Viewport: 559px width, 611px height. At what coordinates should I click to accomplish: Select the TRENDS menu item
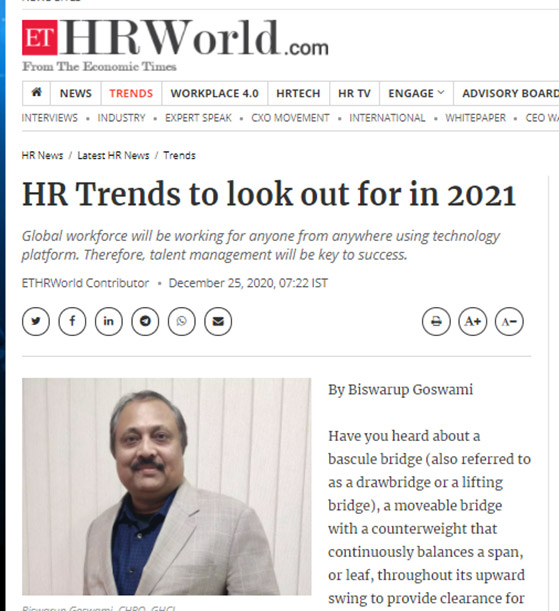(131, 94)
